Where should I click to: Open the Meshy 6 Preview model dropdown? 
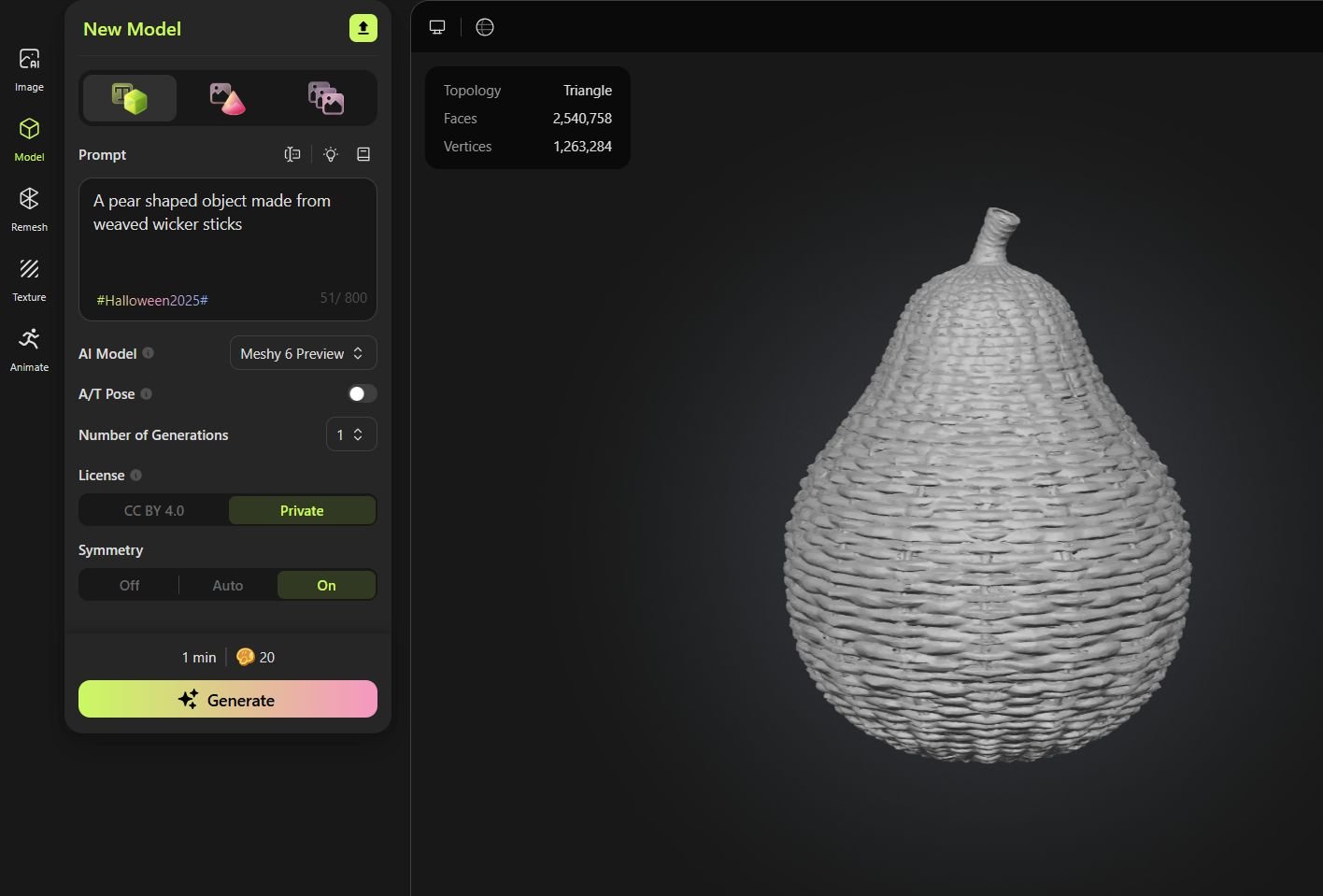click(303, 353)
